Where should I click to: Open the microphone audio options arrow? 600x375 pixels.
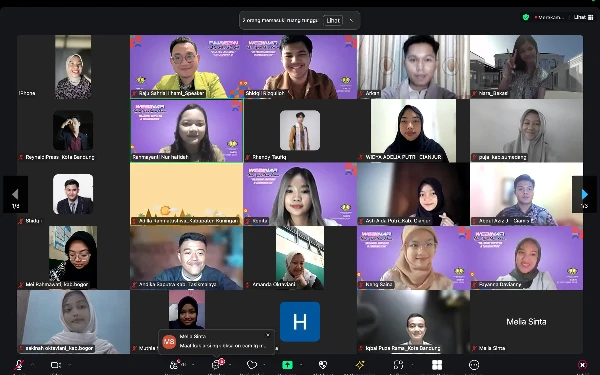pyautogui.click(x=33, y=365)
